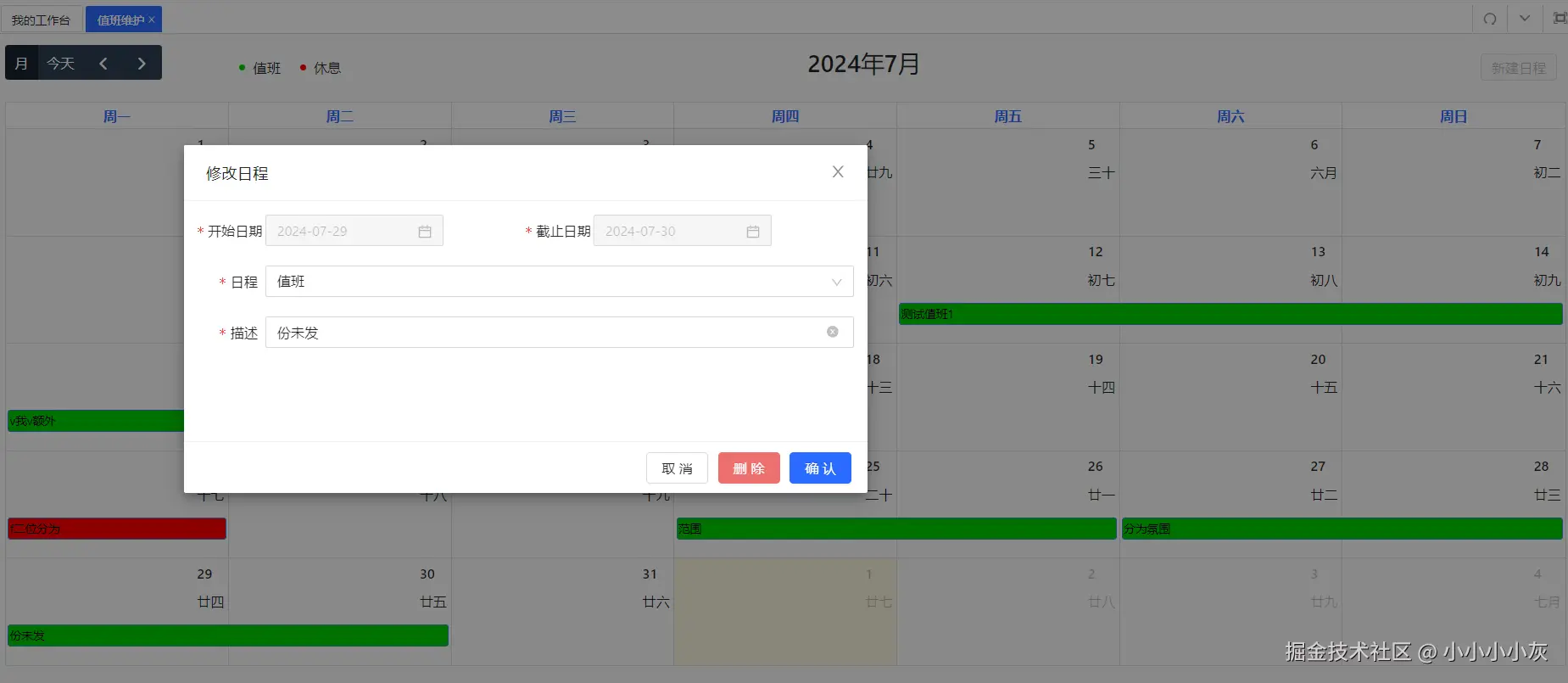Image resolution: width=1568 pixels, height=683 pixels.
Task: Click the fullscreen icon in top bar
Action: tap(1560, 19)
